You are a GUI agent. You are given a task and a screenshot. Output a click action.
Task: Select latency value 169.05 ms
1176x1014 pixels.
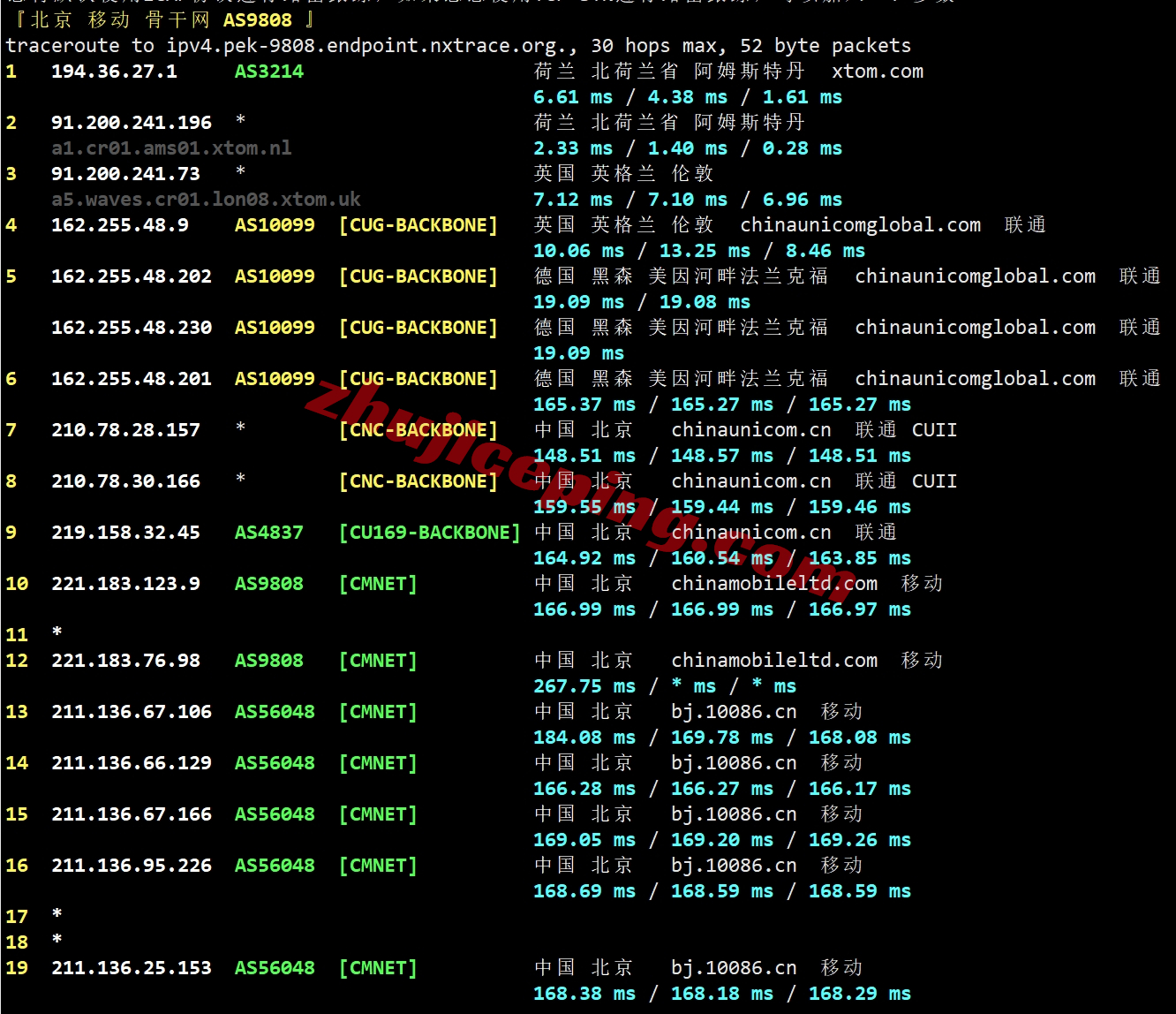click(x=584, y=840)
